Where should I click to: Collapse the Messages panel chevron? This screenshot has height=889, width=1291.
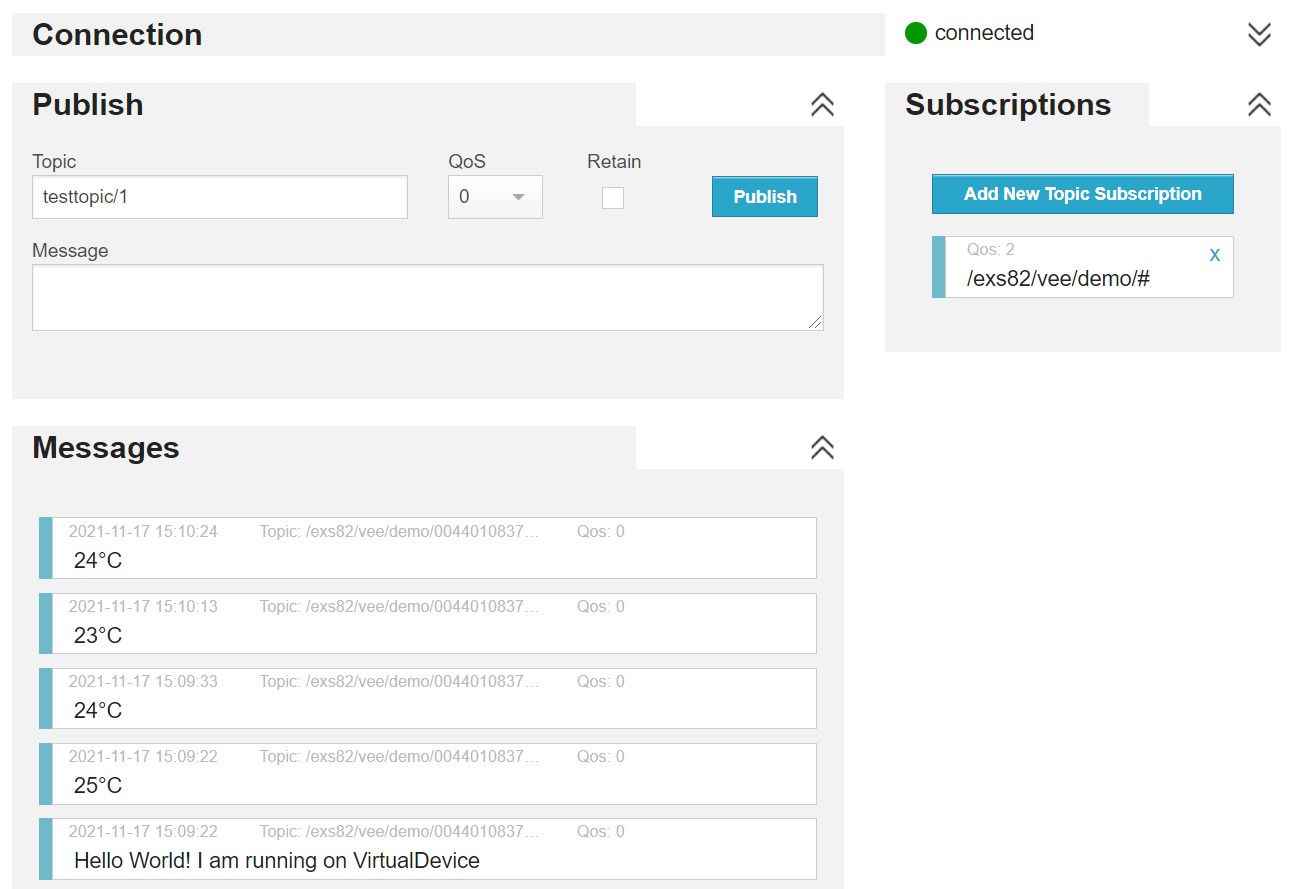point(822,447)
